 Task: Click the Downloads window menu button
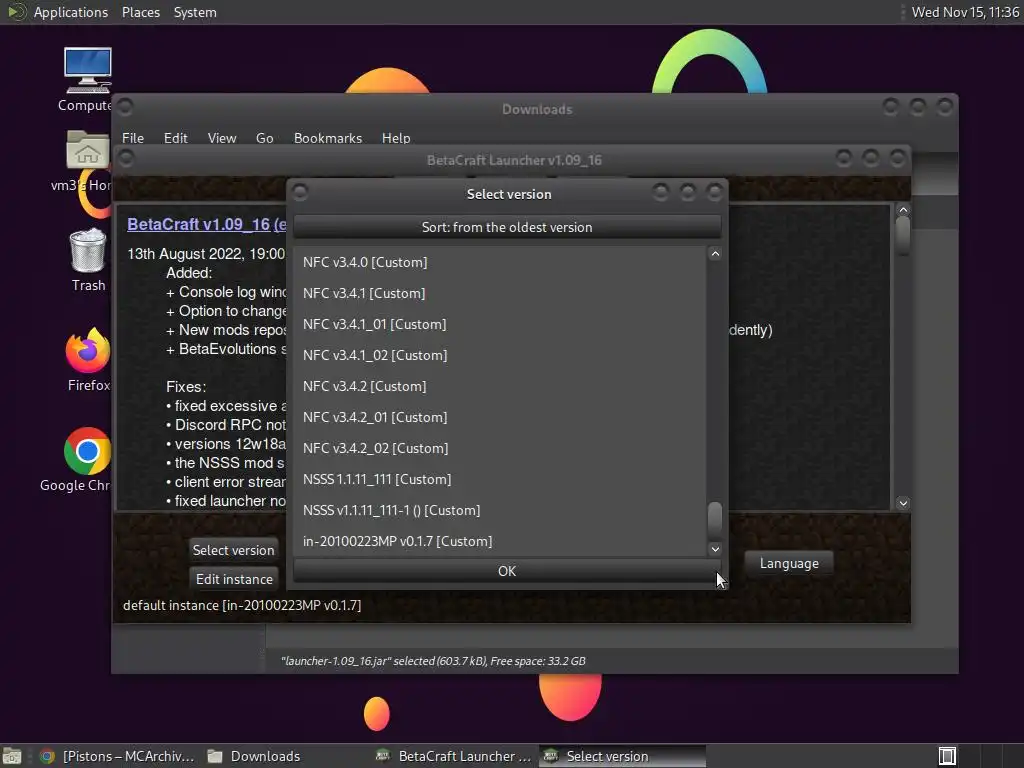coord(125,106)
